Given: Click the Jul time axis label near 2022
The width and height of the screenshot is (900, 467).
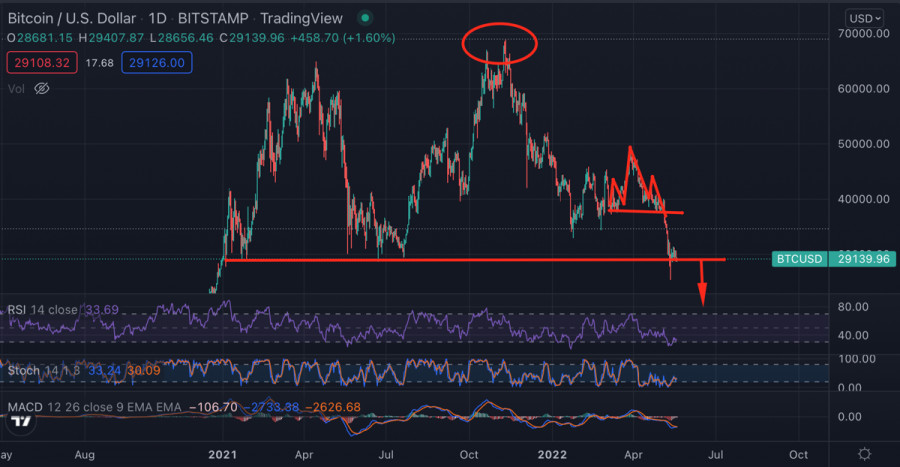Looking at the screenshot, I should 715,454.
